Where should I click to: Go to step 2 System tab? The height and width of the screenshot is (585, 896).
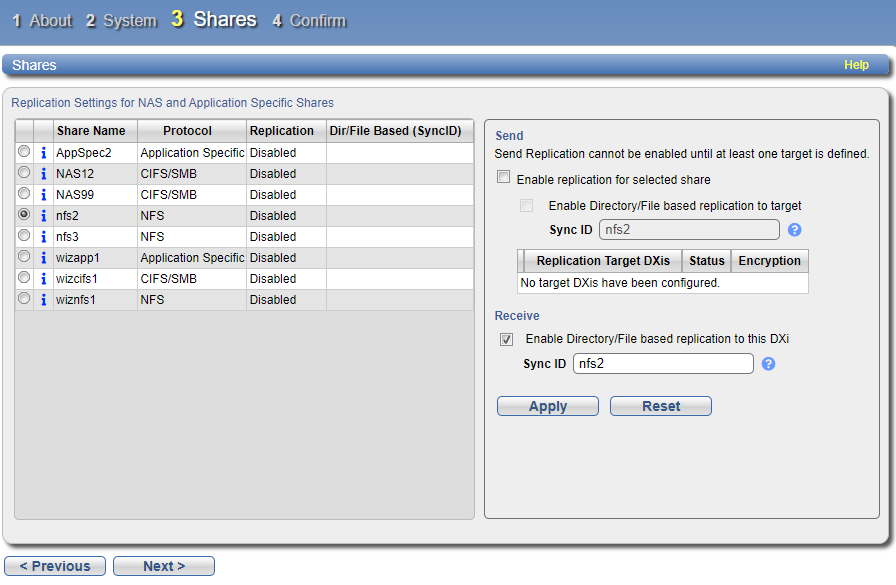[x=121, y=20]
